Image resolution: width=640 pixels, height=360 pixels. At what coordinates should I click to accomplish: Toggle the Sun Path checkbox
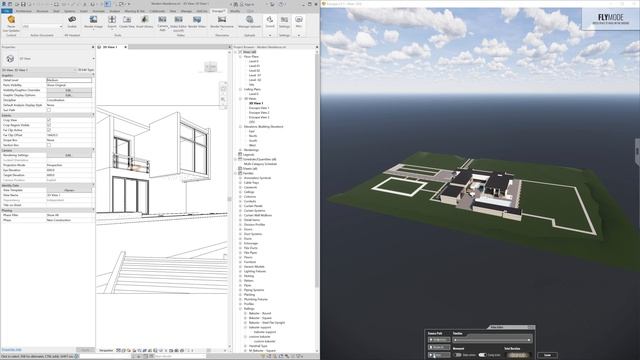(x=49, y=110)
